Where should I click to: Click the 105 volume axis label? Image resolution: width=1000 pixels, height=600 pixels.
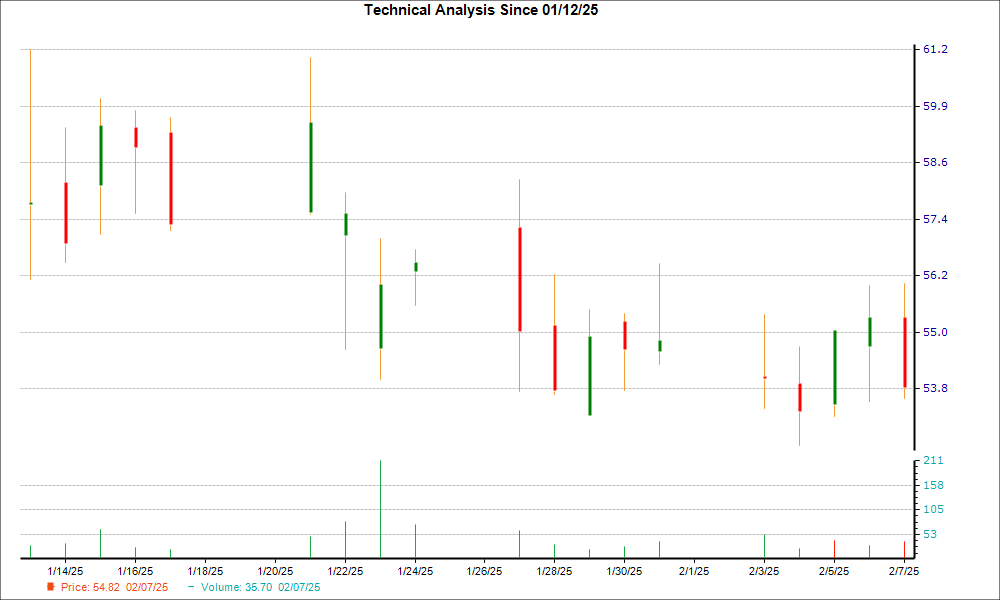click(x=933, y=509)
